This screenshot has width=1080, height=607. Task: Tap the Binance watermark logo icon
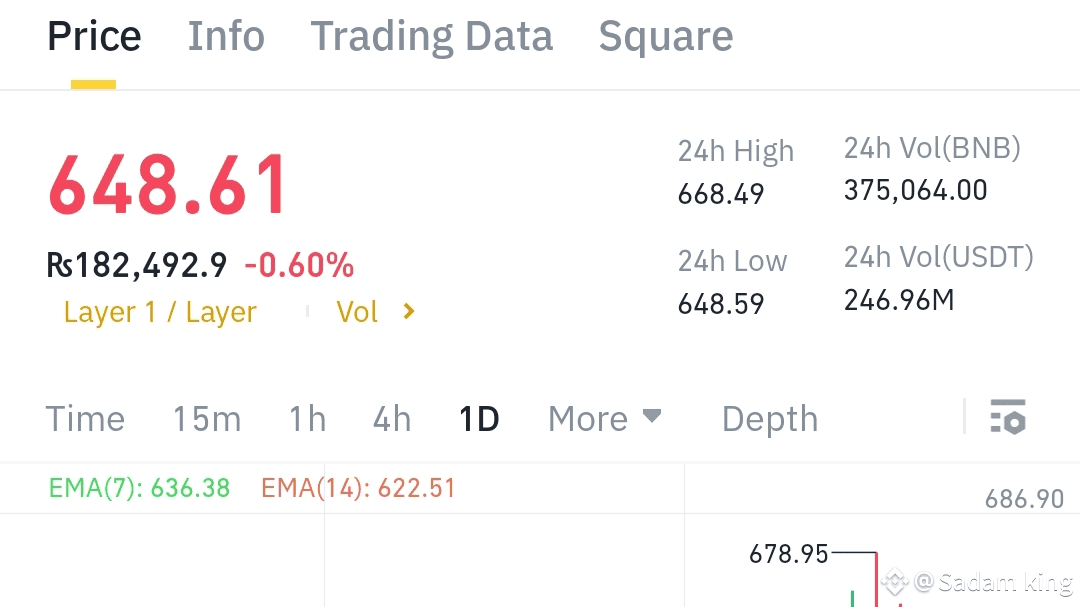point(895,581)
